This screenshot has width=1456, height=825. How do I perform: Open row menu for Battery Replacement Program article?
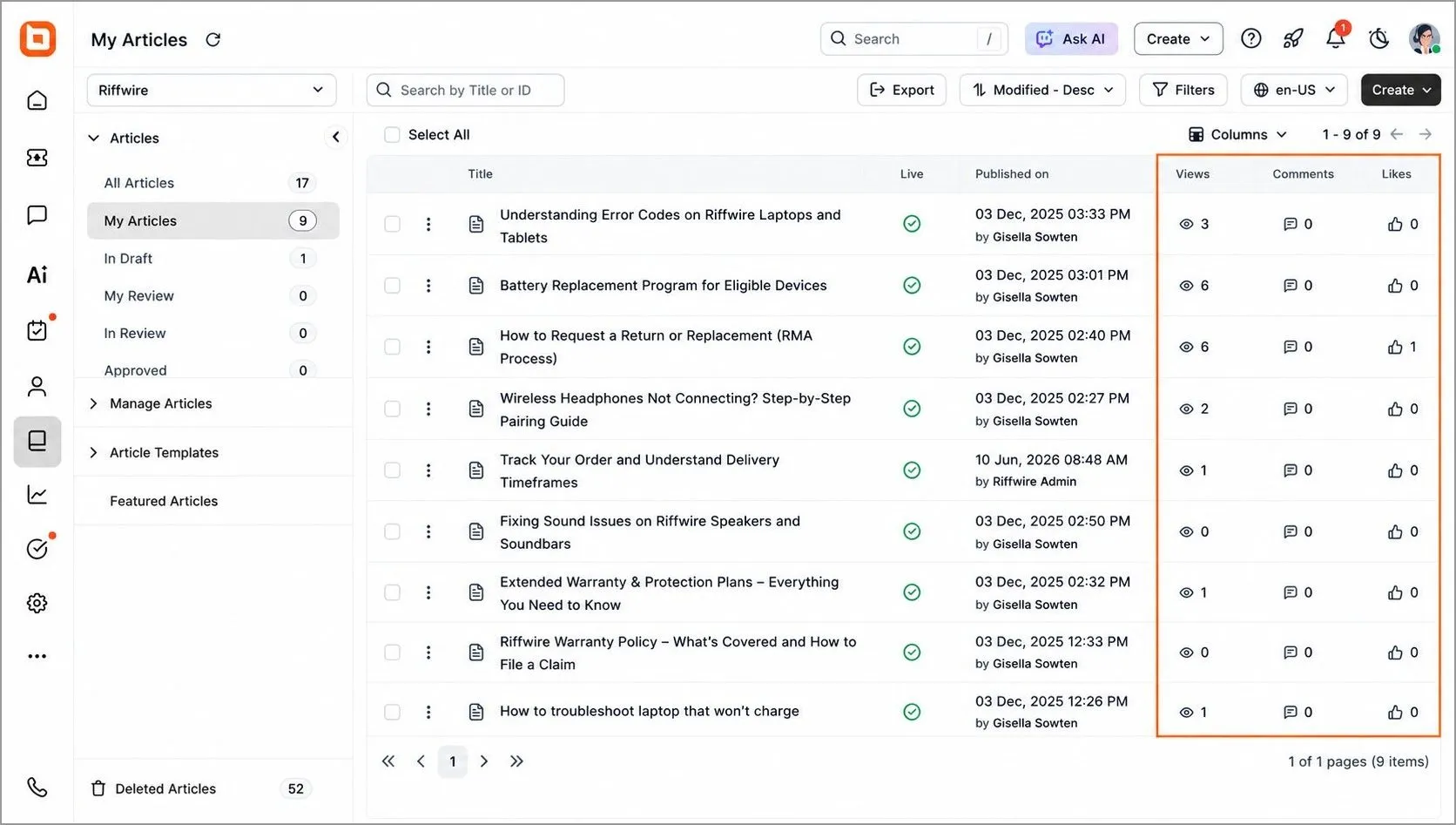(428, 286)
